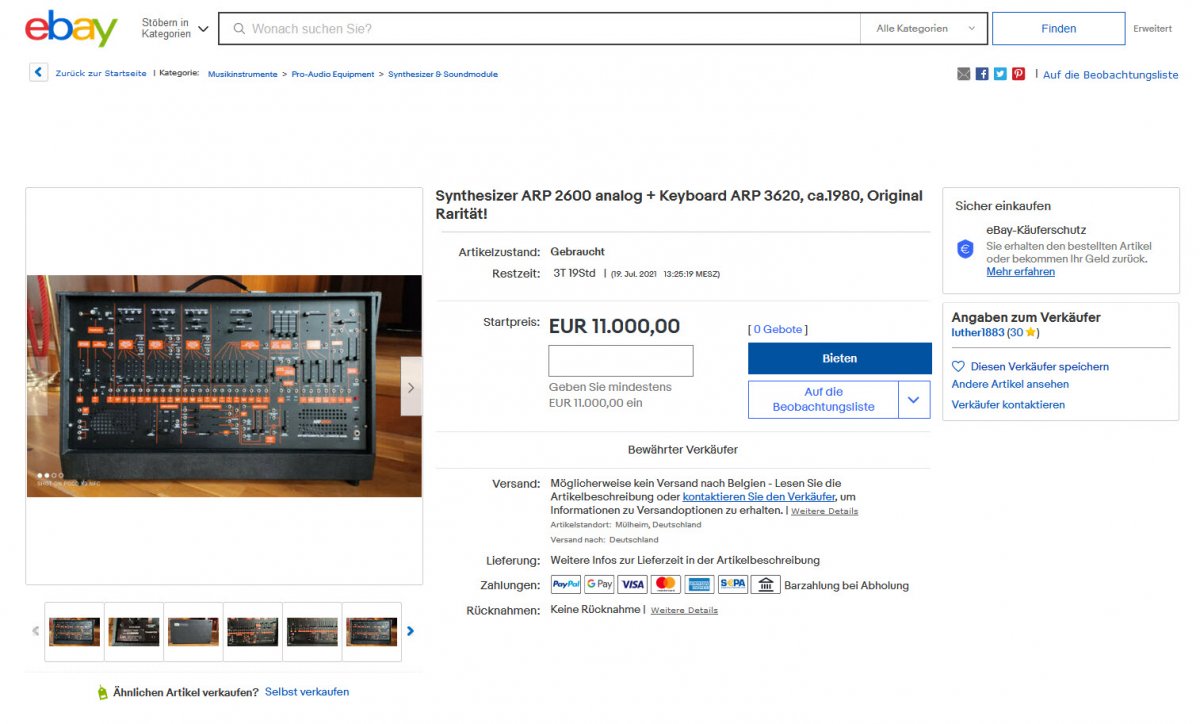Select fourth thumbnail image
1200x724 pixels.
pos(252,631)
